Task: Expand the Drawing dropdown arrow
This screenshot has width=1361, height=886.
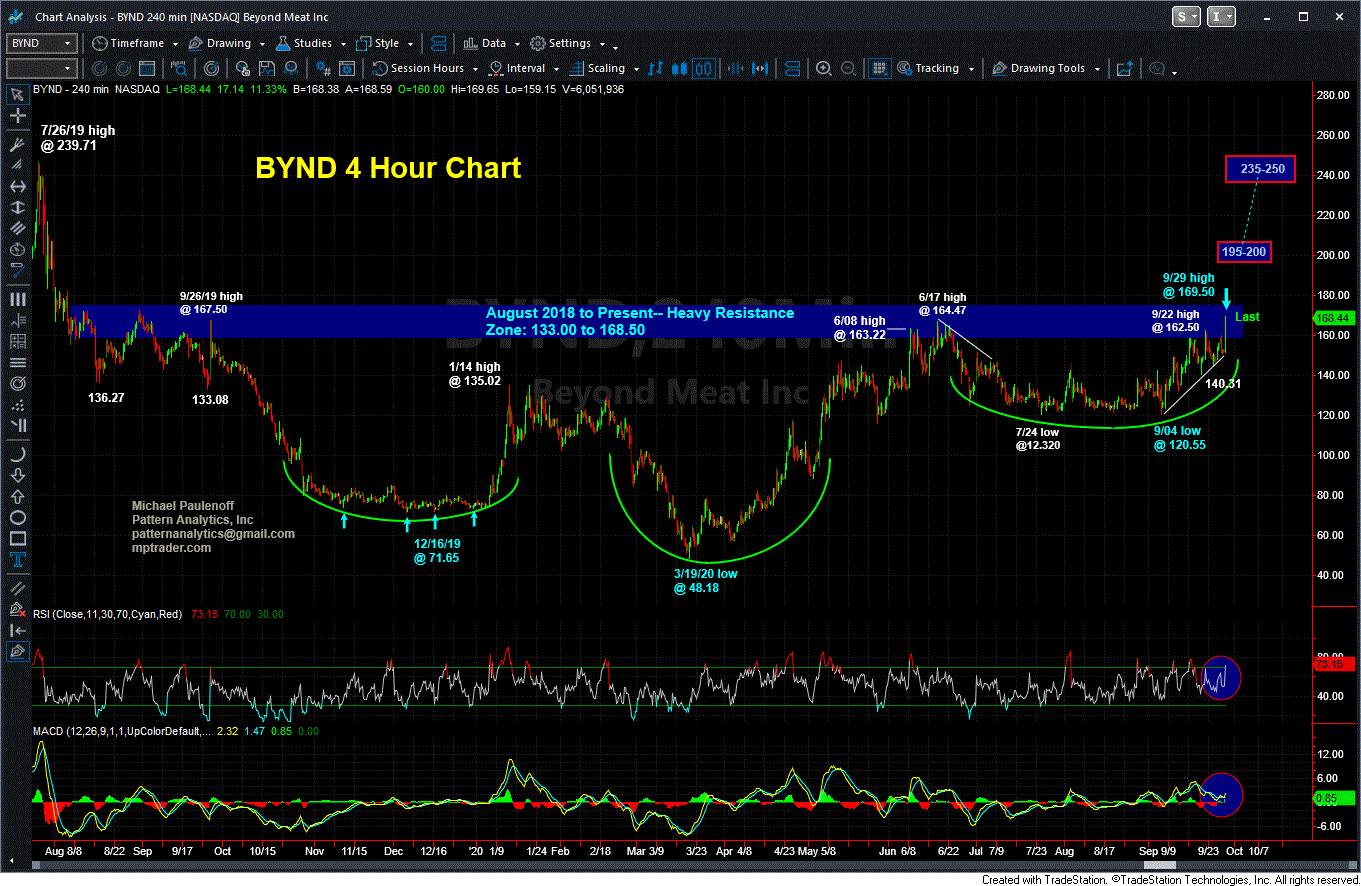Action: point(261,44)
